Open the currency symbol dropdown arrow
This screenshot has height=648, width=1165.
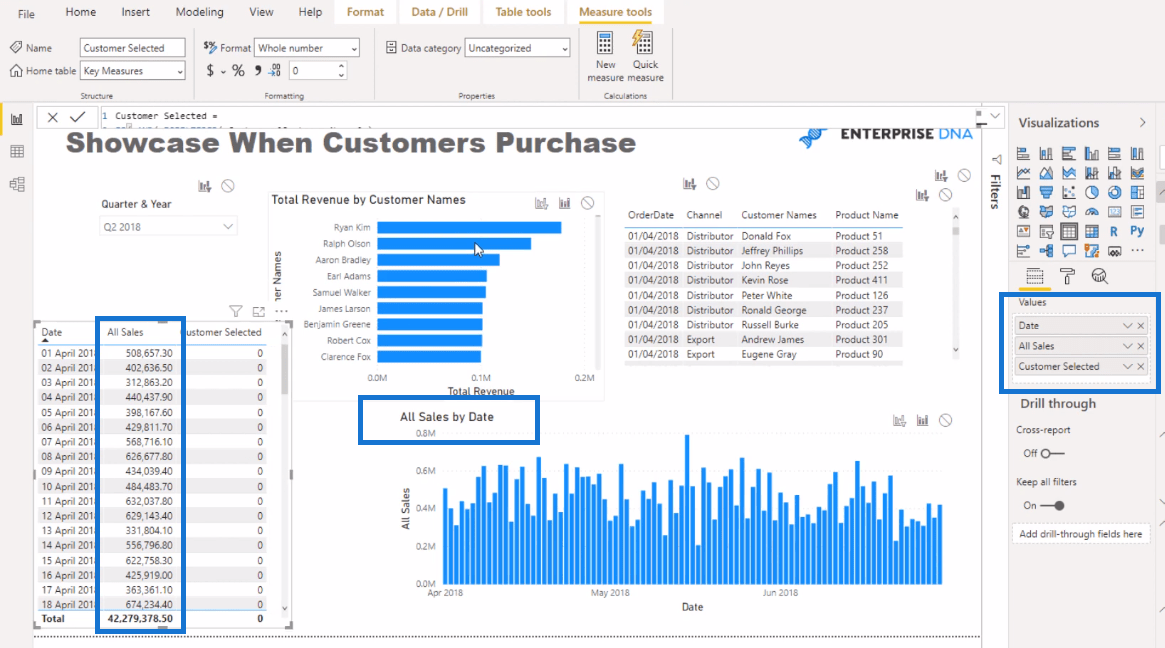point(223,72)
